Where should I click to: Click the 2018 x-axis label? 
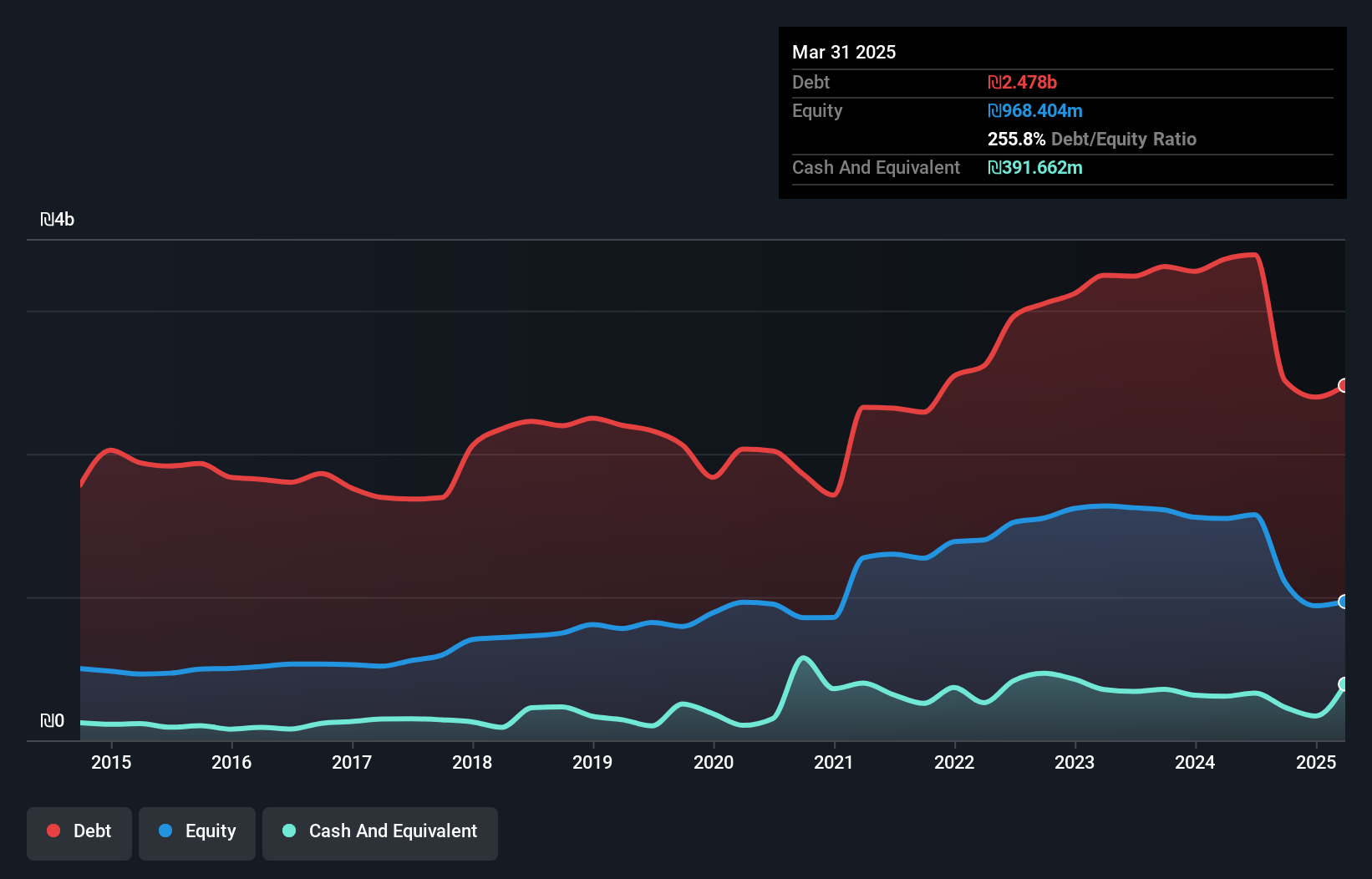click(x=472, y=762)
